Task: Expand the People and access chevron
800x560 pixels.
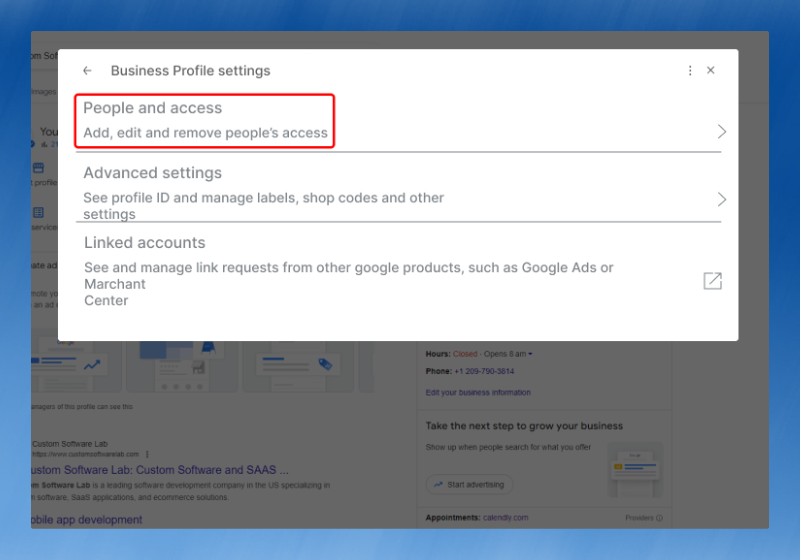Action: pyautogui.click(x=721, y=132)
